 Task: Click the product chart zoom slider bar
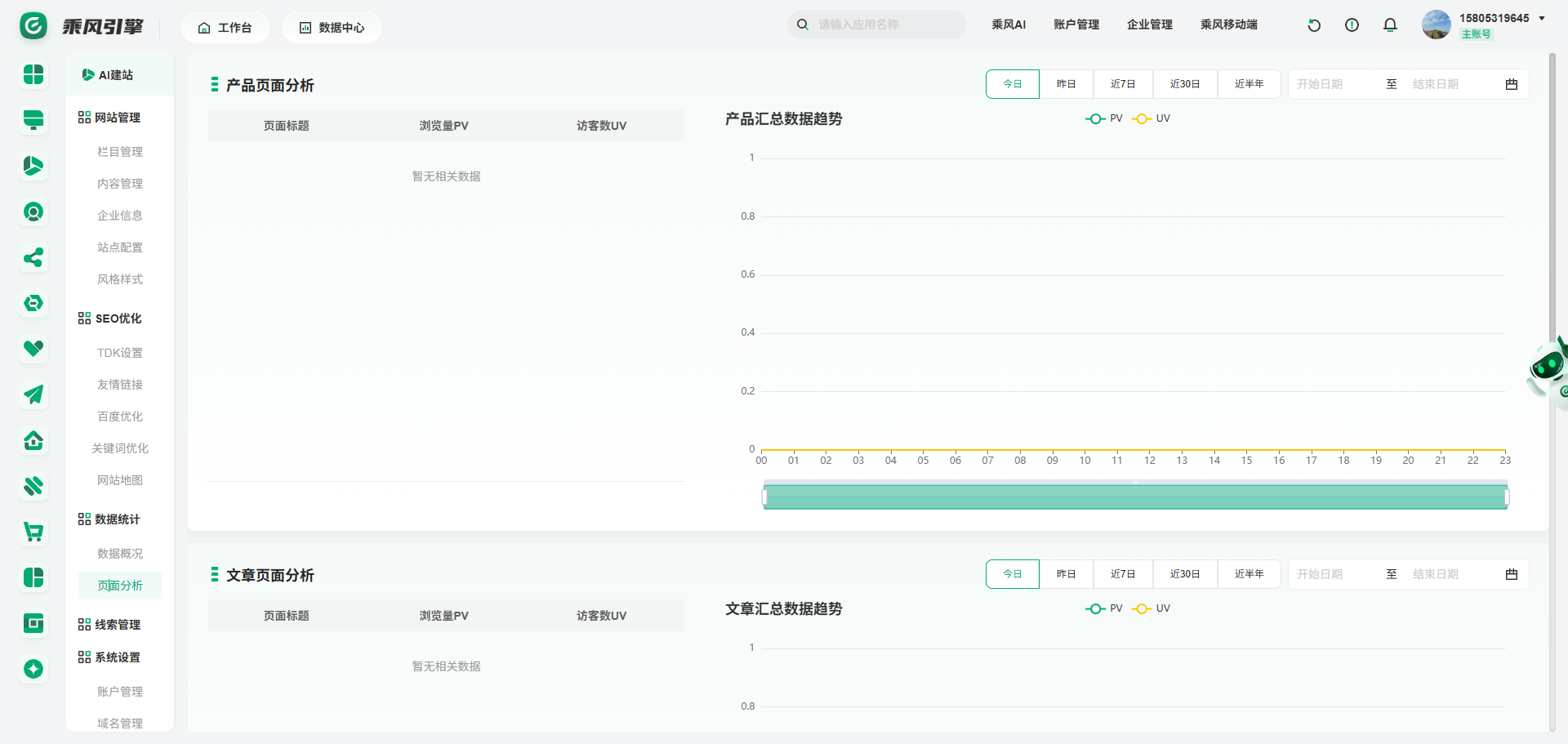[1135, 497]
